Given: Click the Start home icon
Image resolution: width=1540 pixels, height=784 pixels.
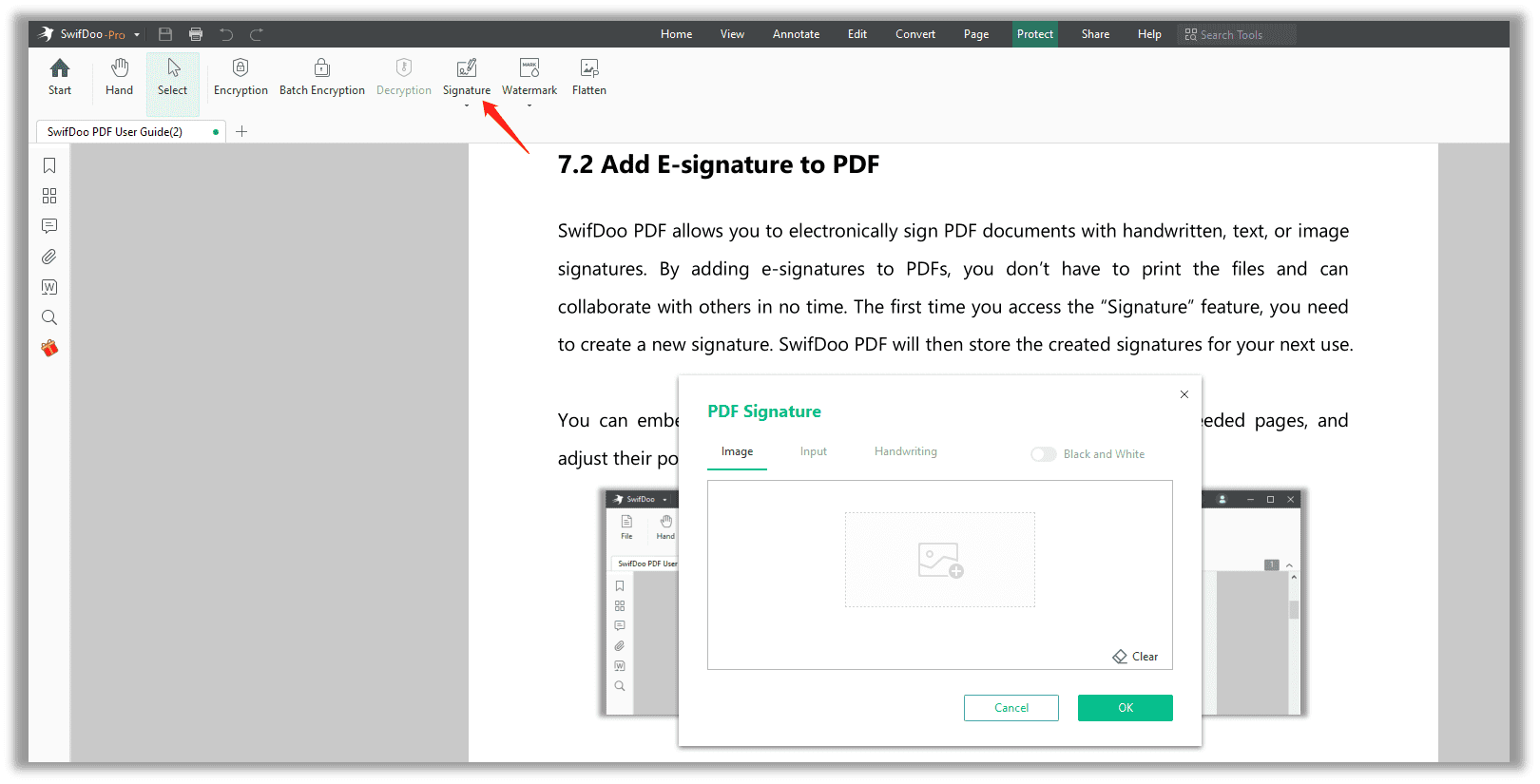Looking at the screenshot, I should coord(60,67).
